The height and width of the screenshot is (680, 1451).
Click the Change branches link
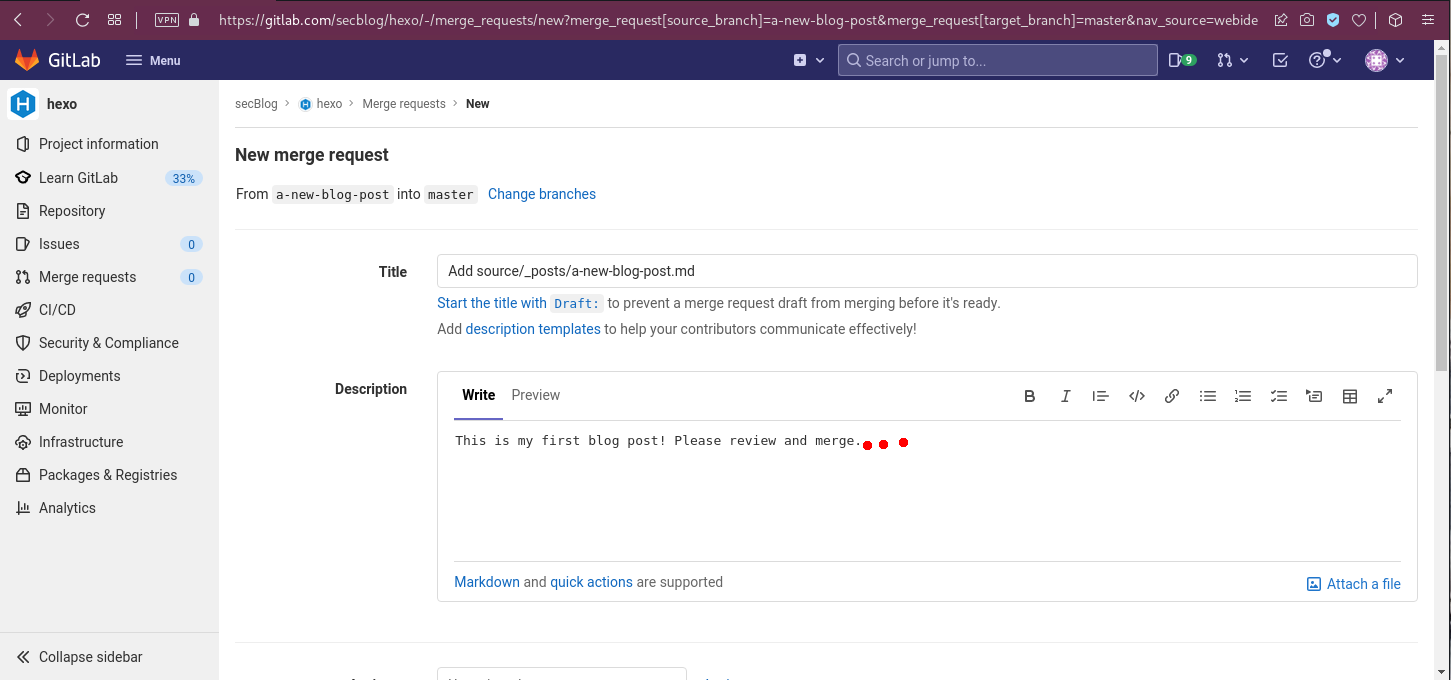pyautogui.click(x=541, y=194)
